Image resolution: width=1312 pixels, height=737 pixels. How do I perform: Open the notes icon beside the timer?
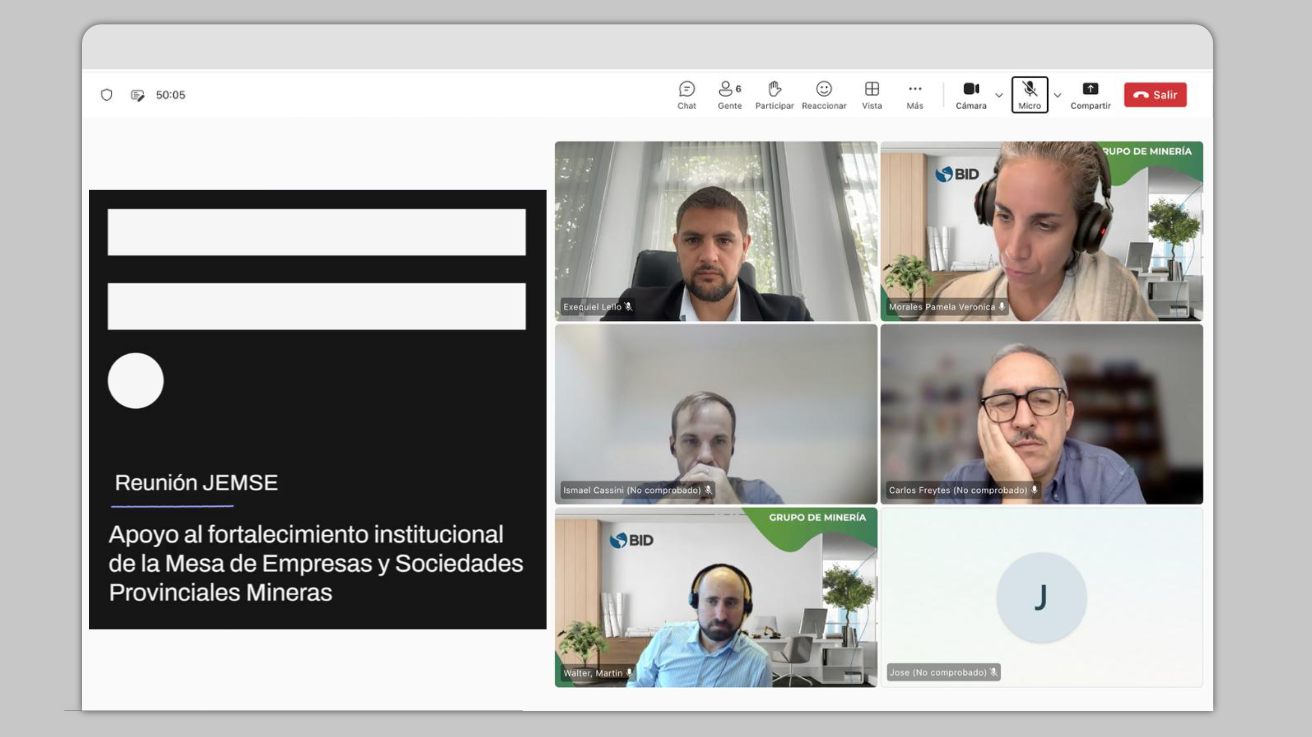point(137,95)
